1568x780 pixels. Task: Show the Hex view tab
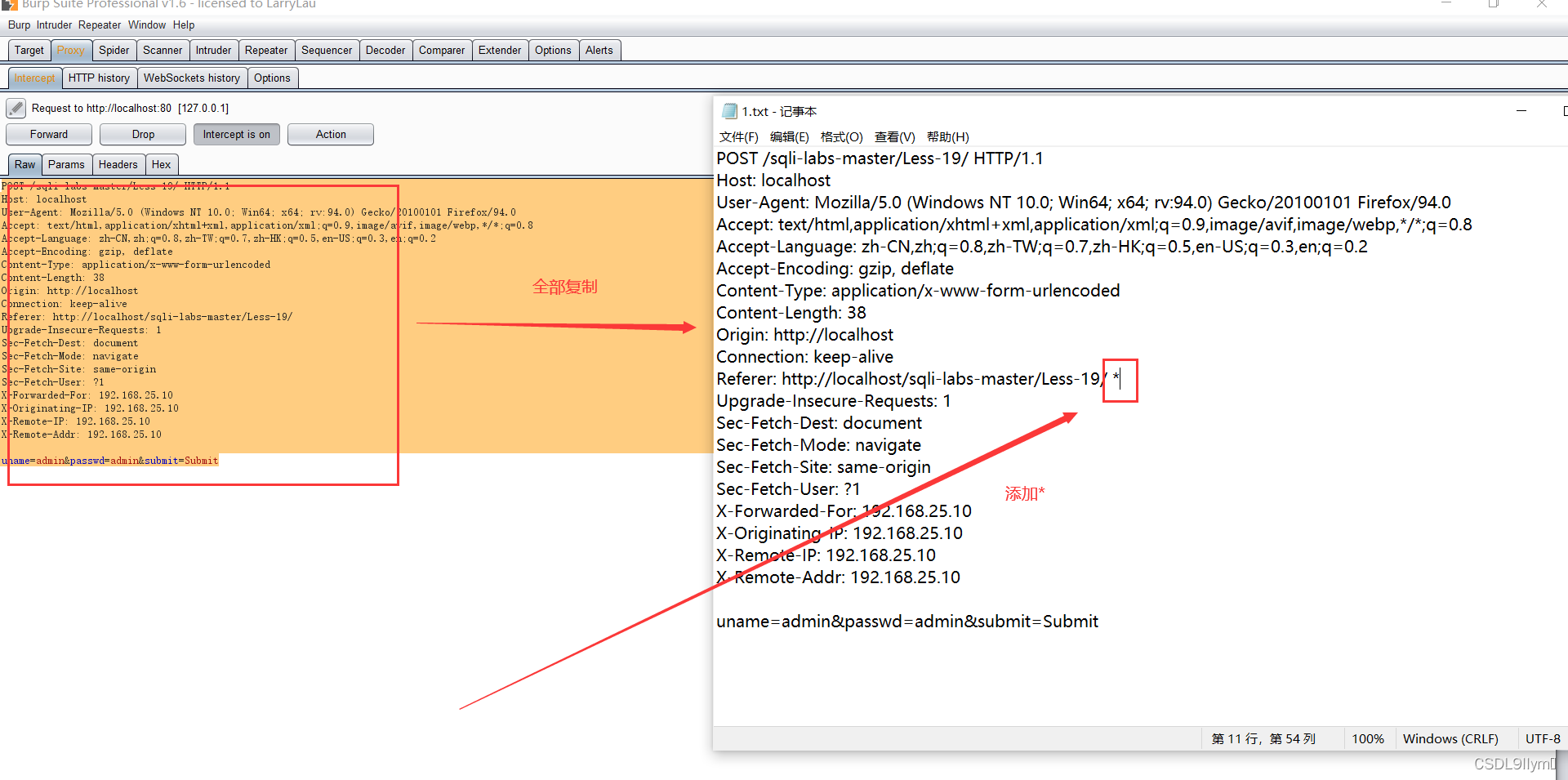161,164
